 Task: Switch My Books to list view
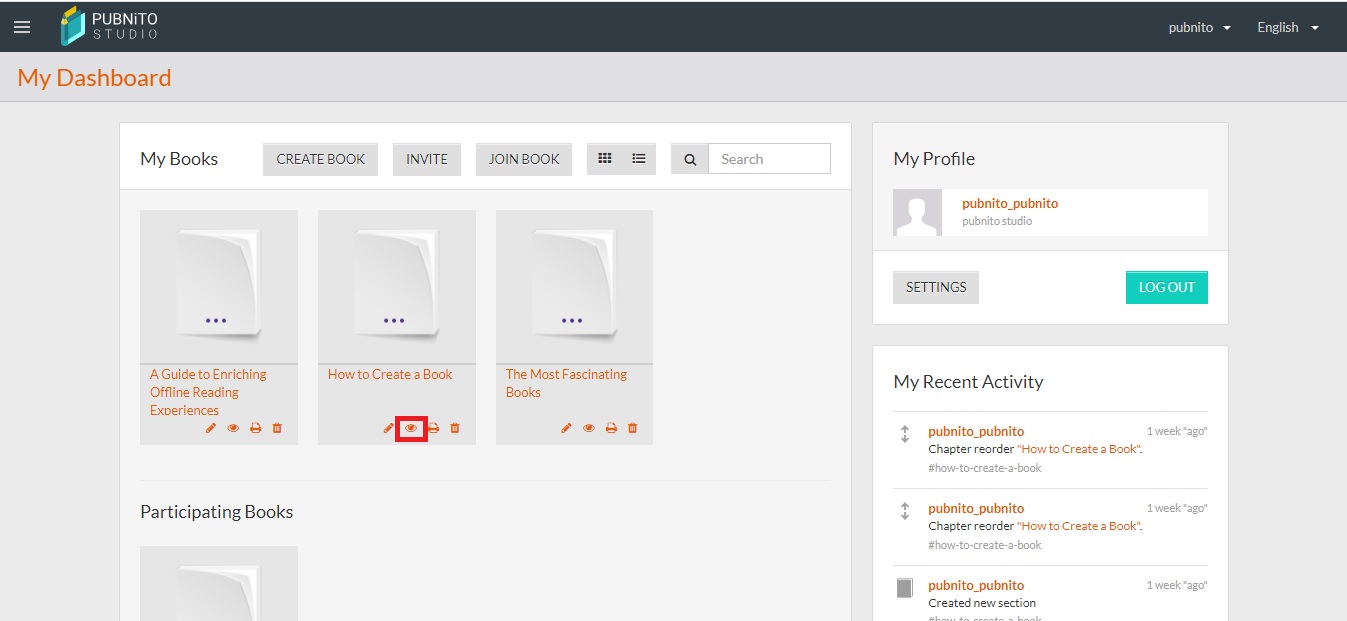point(639,159)
